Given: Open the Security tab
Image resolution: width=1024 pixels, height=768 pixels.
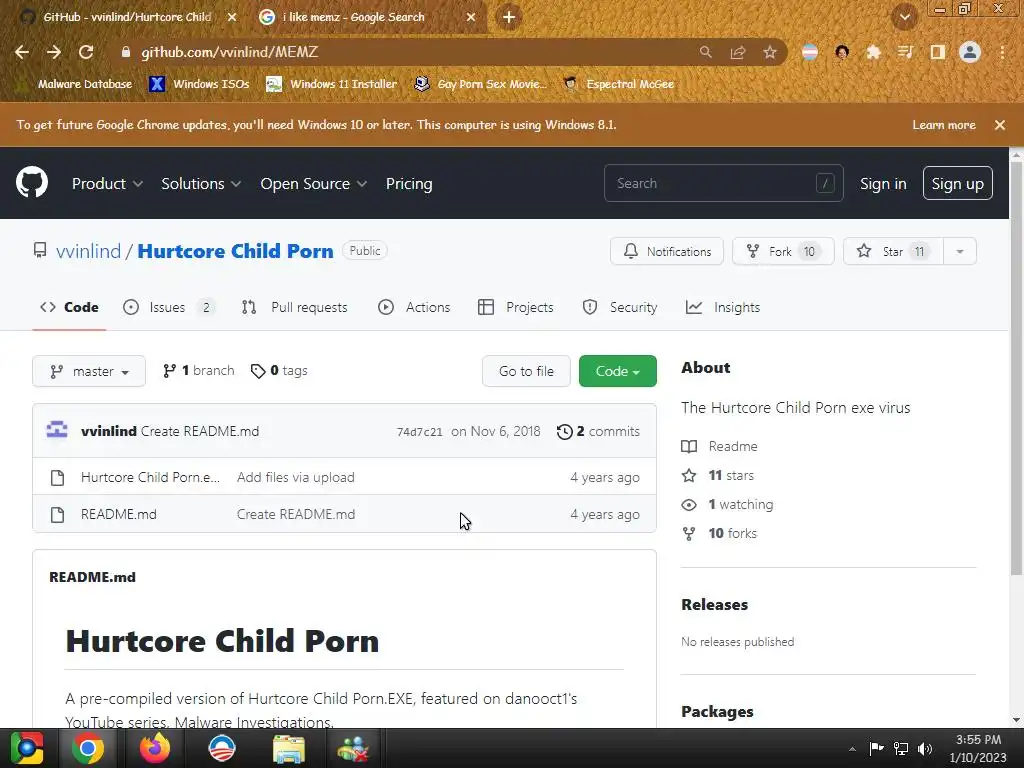Looking at the screenshot, I should click(x=620, y=308).
